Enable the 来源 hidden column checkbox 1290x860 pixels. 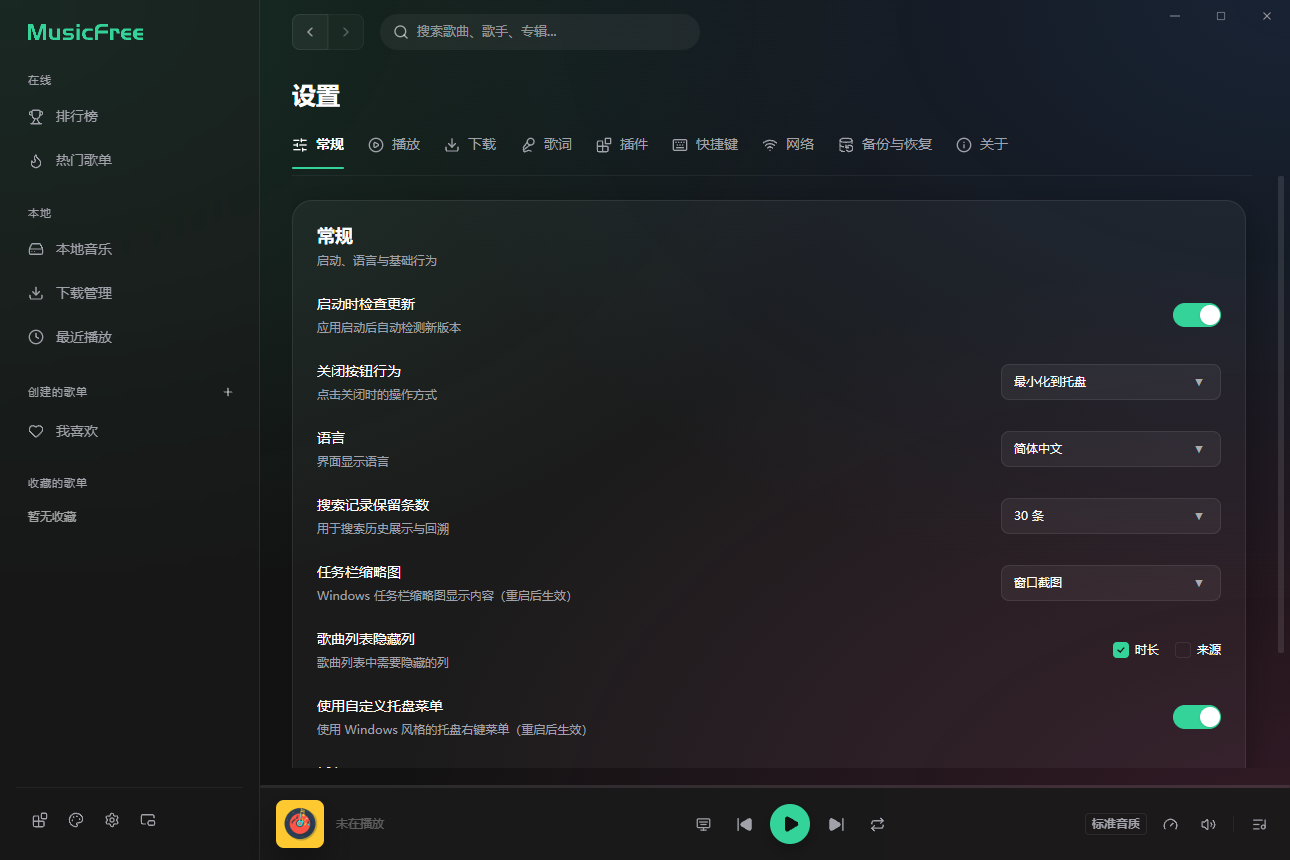1182,649
